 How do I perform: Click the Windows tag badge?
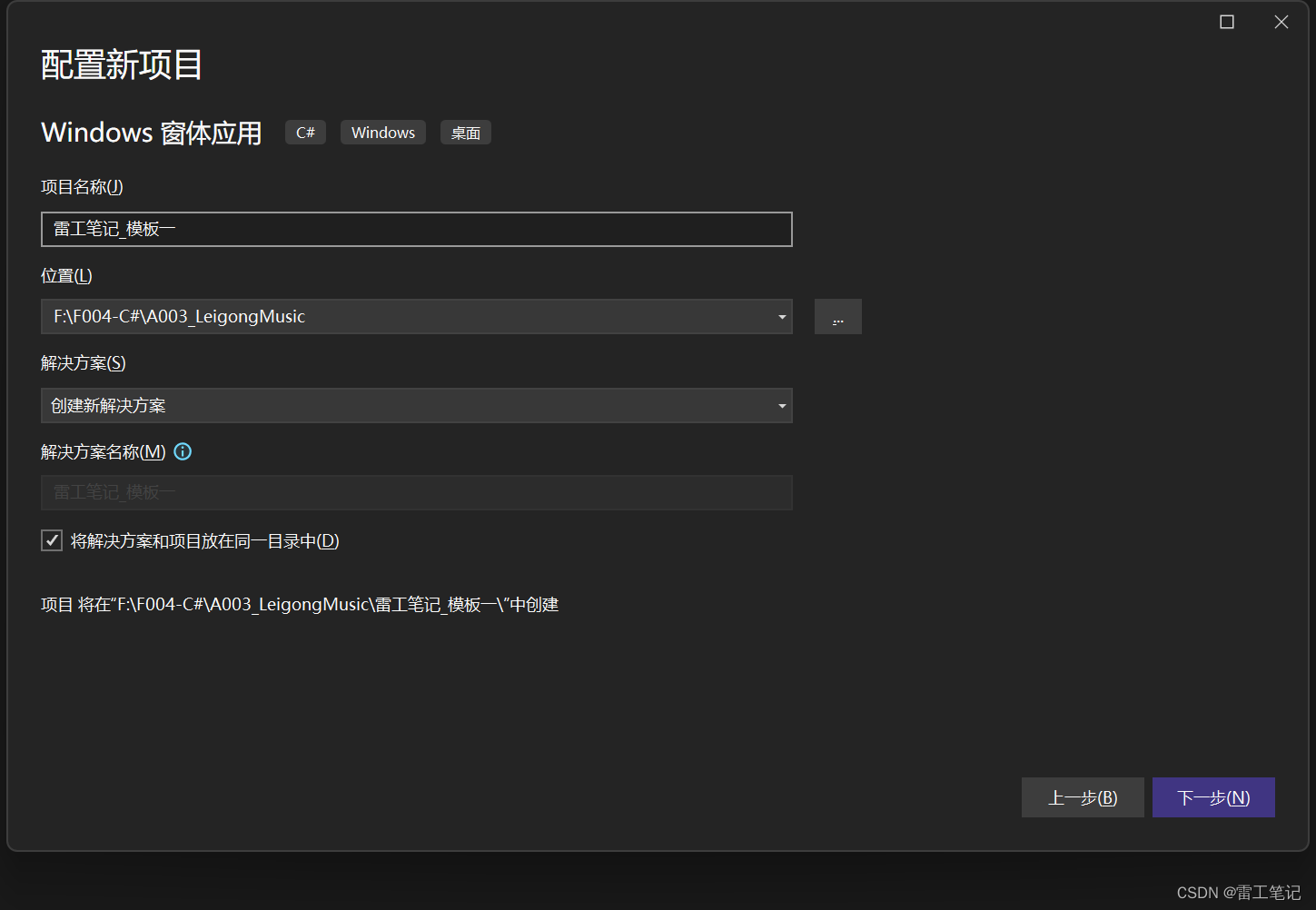[383, 133]
